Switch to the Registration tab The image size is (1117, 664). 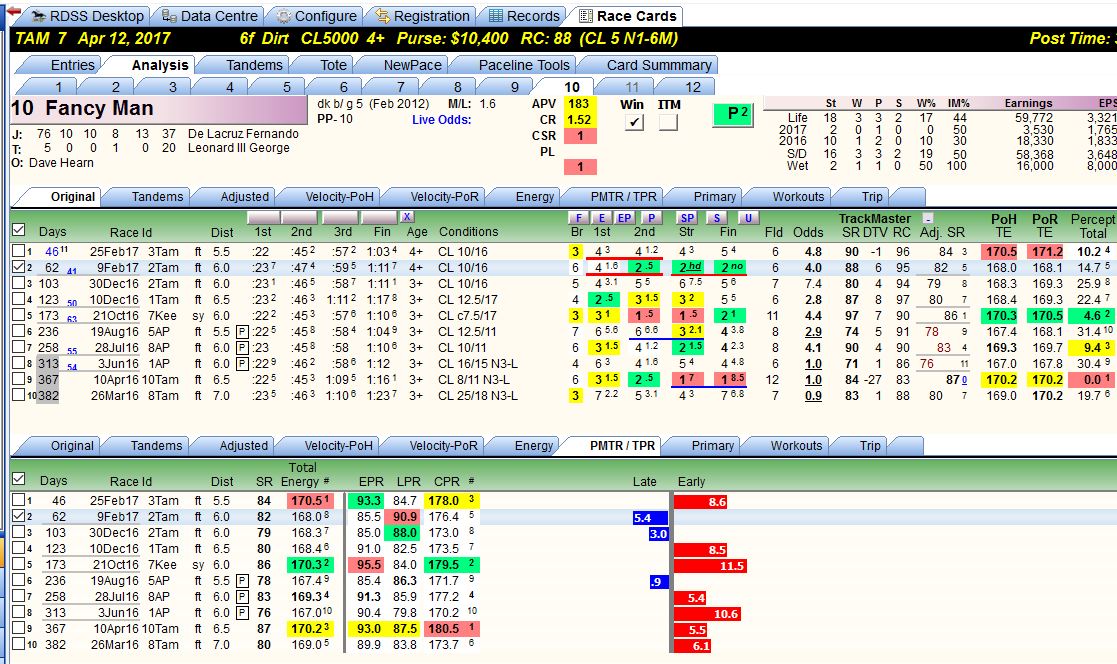click(423, 16)
